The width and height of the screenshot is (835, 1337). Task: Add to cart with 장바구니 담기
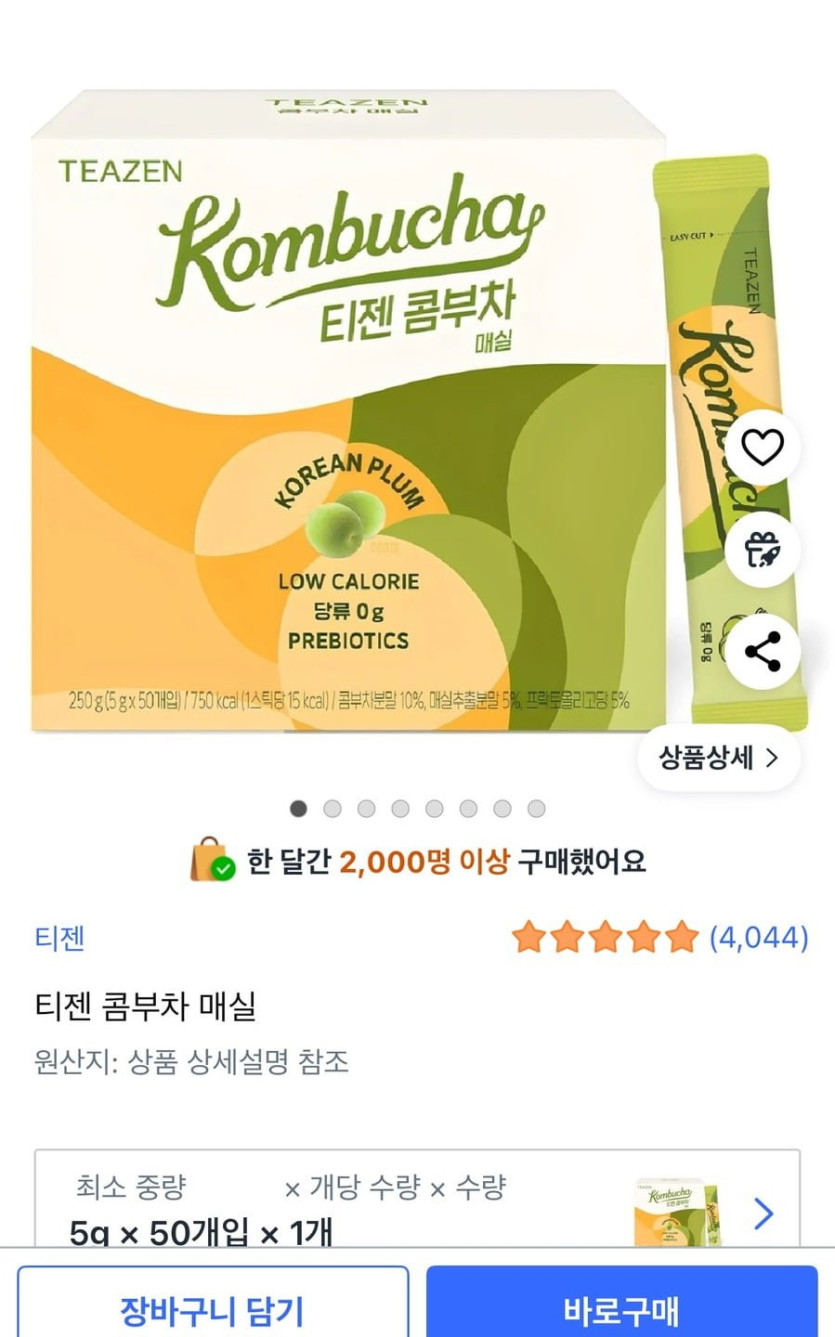[212, 1309]
